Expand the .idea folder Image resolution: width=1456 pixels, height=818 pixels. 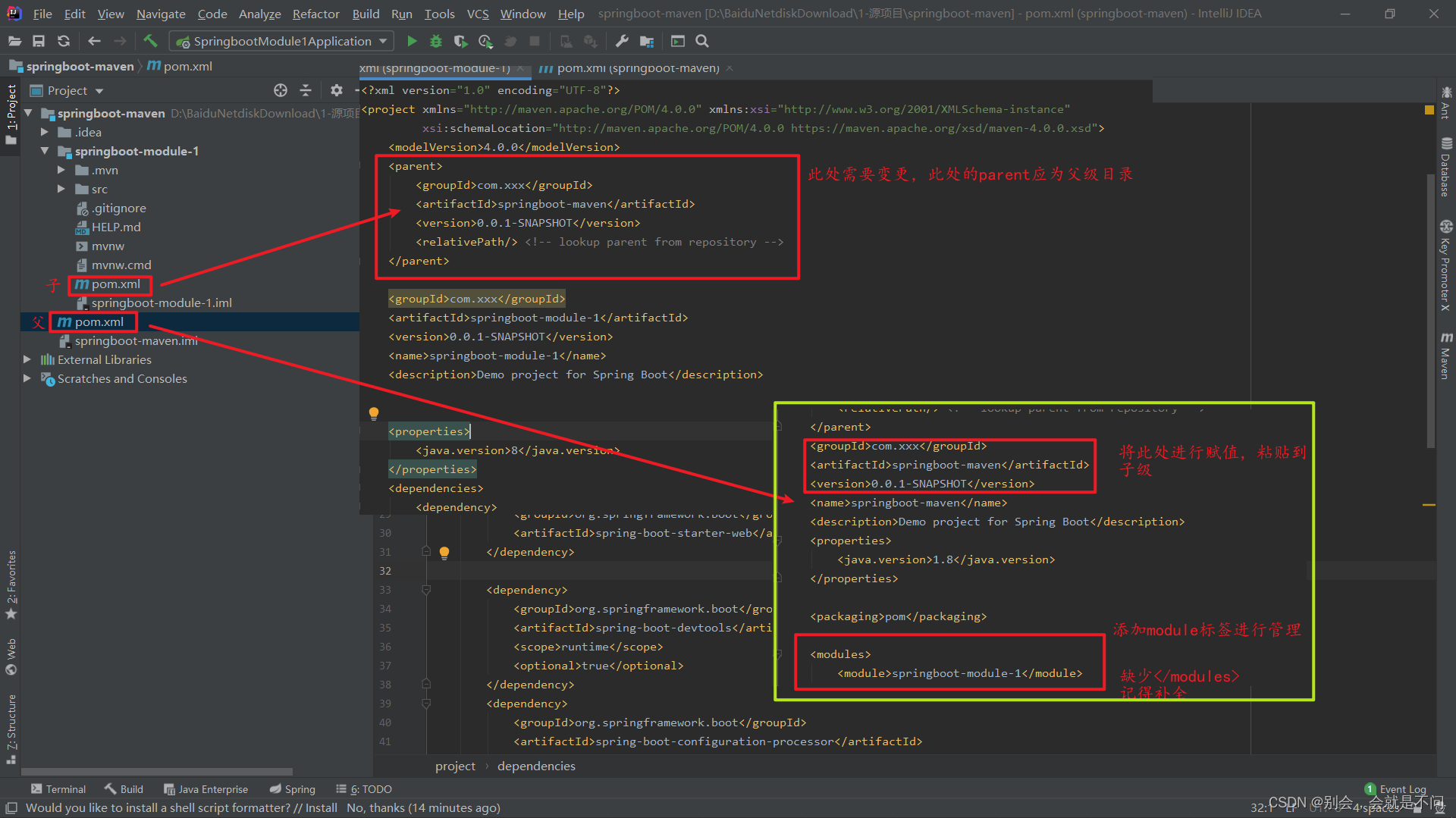(x=45, y=132)
